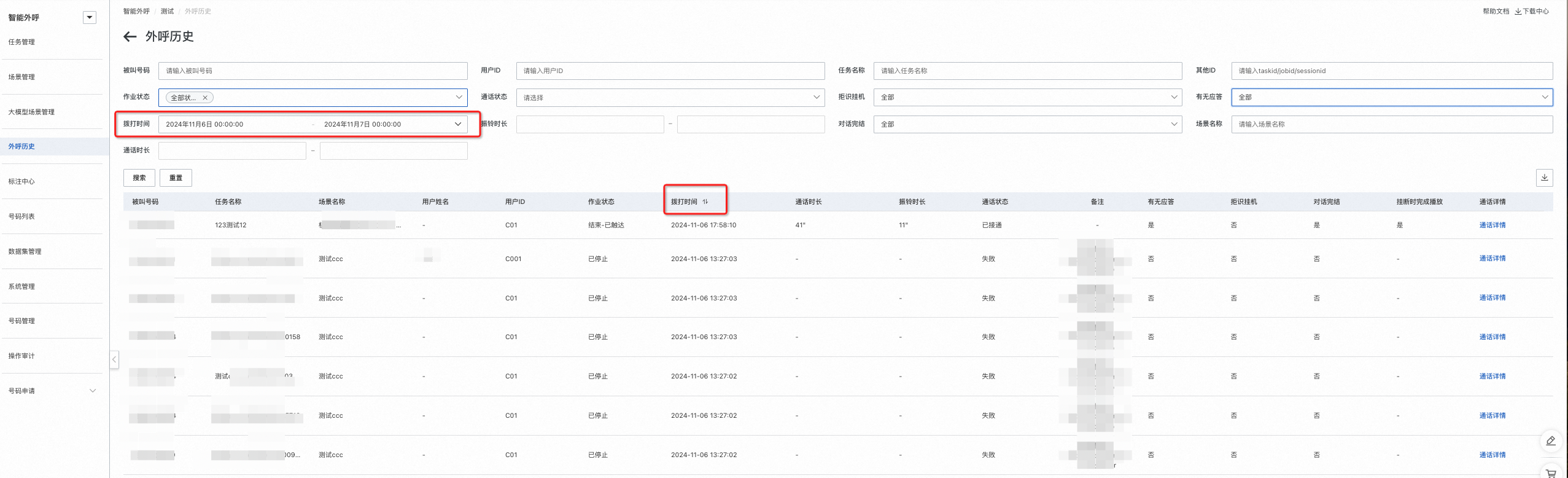Viewport: 1568px width, 478px height.
Task: Click the 已接通 call status cell
Action: [992, 225]
